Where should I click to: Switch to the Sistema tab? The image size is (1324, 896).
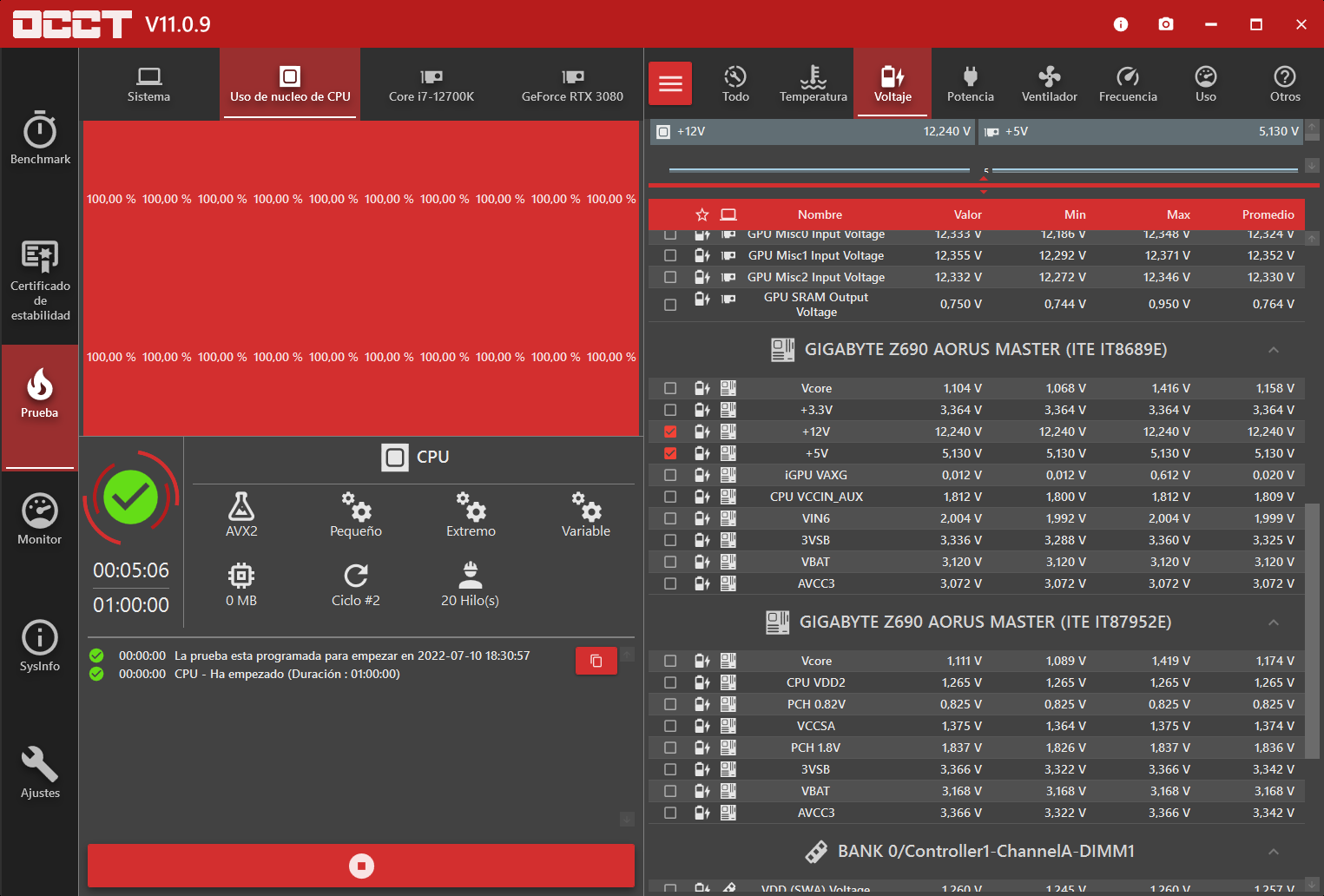click(148, 84)
